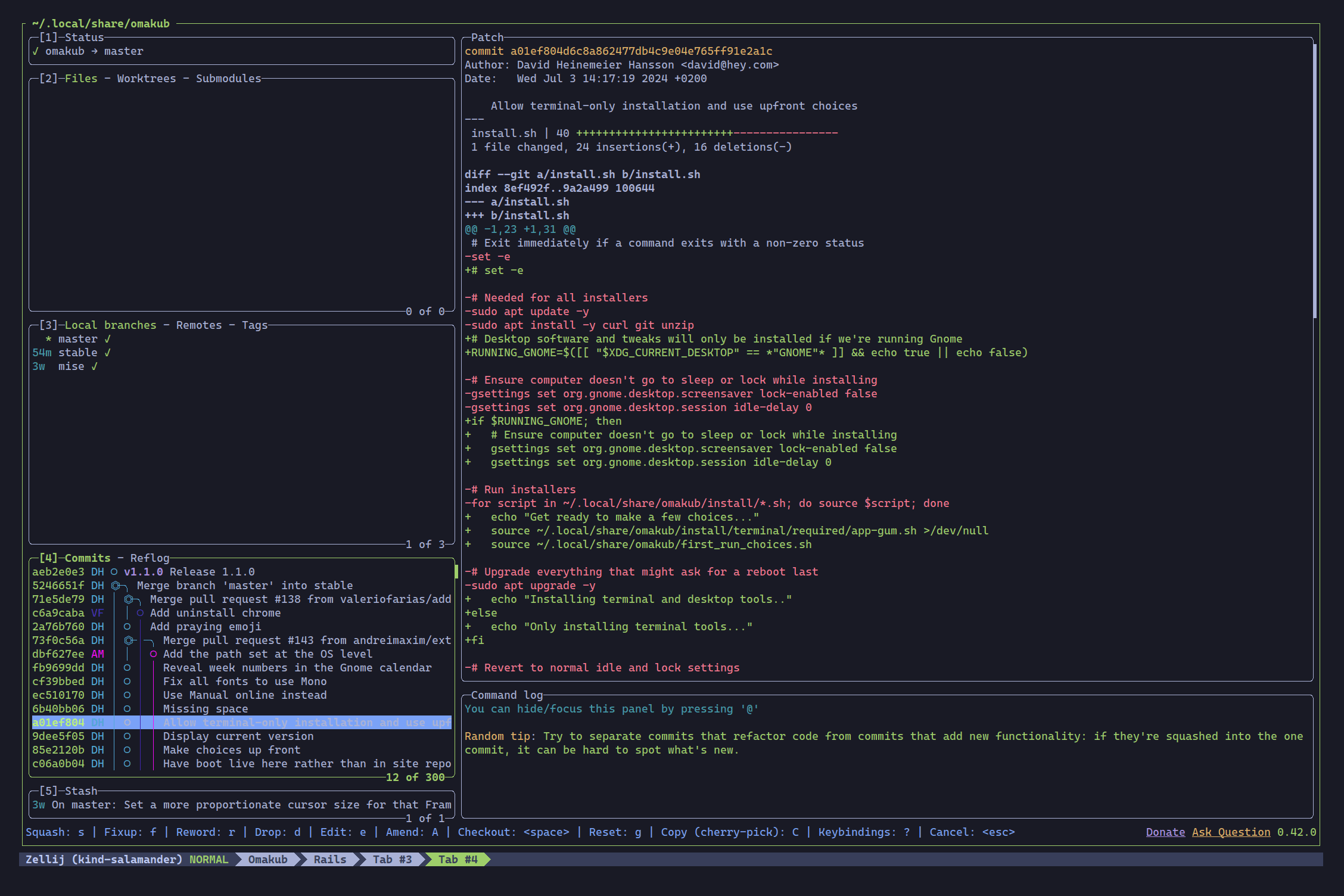Click the magenta graph node of dbf627ee
The width and height of the screenshot is (1344, 896).
(x=153, y=654)
